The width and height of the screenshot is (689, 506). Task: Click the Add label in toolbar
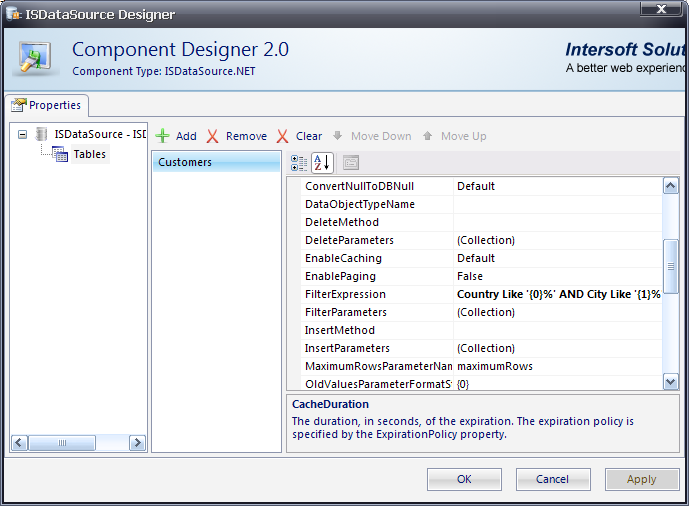186,136
